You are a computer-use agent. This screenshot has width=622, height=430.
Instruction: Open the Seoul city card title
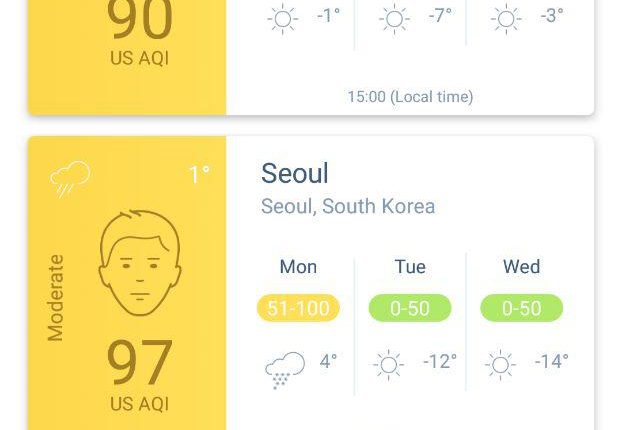tap(295, 173)
